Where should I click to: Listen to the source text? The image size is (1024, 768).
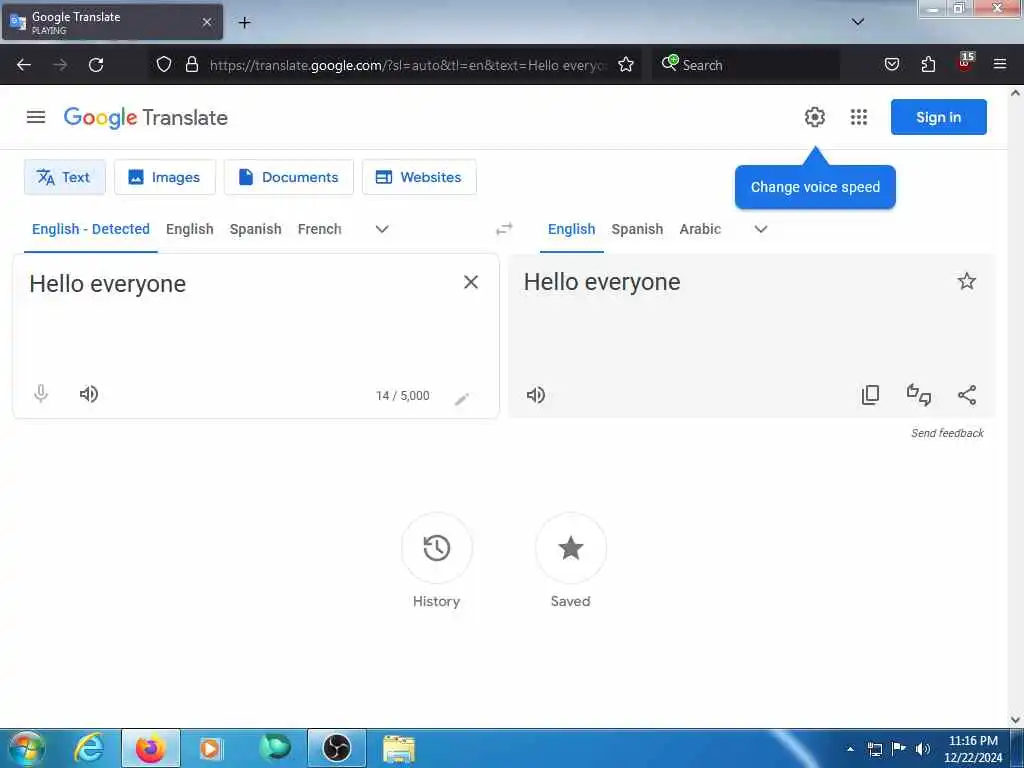point(89,394)
